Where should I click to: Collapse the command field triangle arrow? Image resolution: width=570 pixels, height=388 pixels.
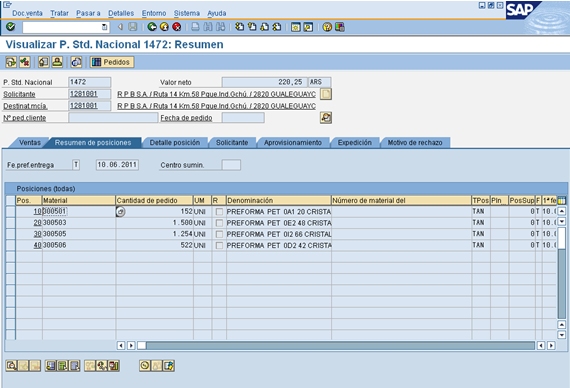coord(120,27)
